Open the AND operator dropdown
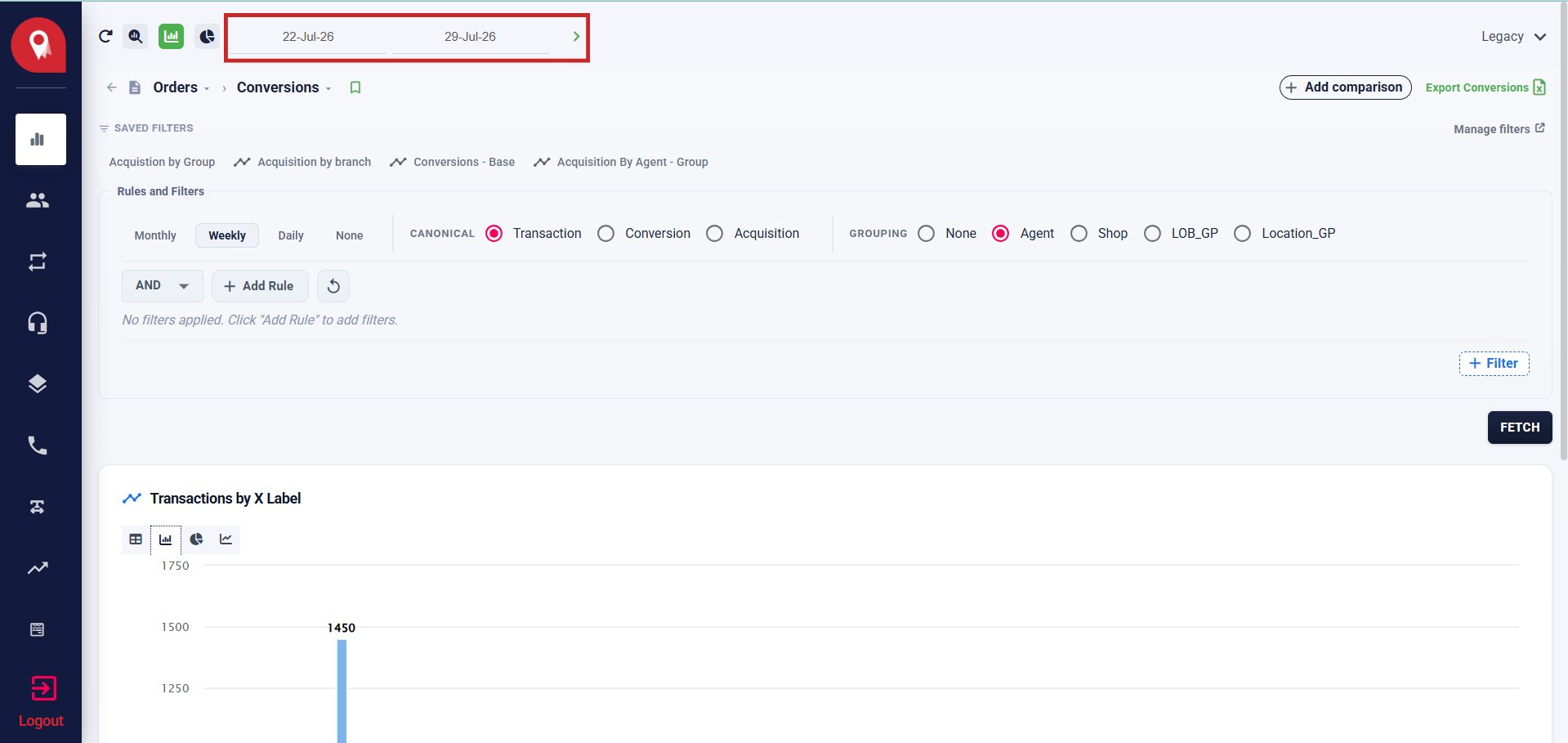 coord(163,286)
